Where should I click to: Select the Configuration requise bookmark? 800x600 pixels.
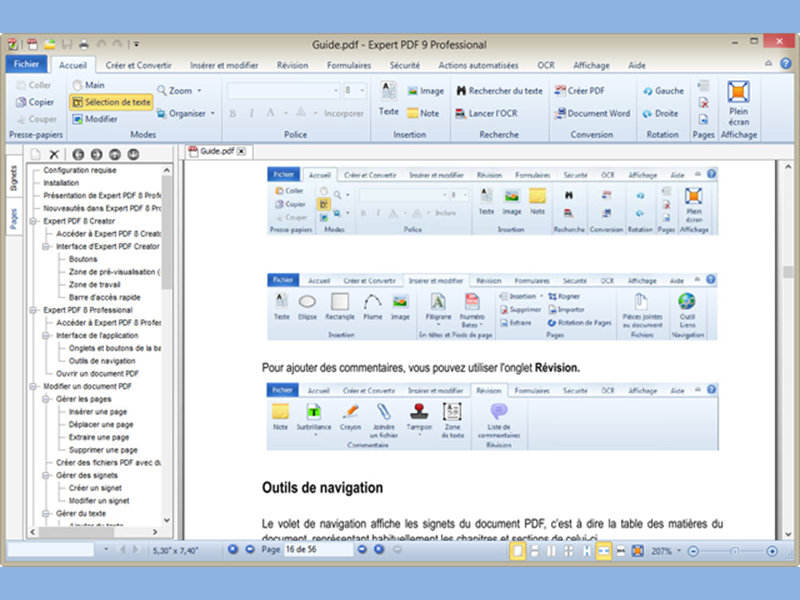tap(80, 170)
